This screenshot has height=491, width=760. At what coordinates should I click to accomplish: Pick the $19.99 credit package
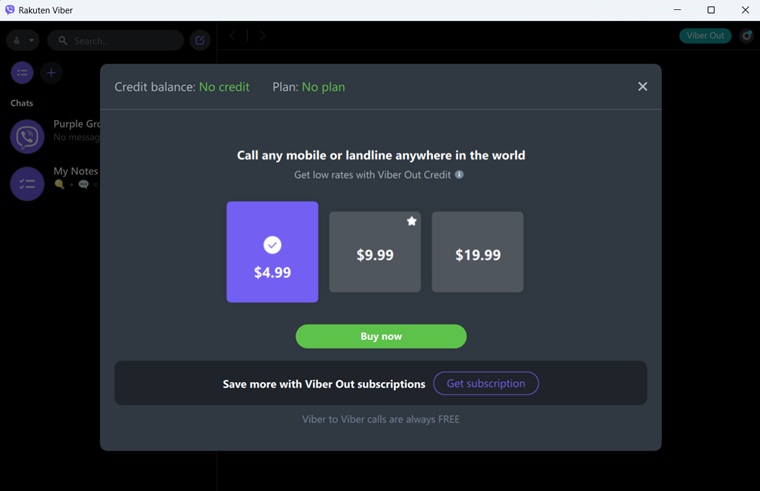(x=477, y=252)
